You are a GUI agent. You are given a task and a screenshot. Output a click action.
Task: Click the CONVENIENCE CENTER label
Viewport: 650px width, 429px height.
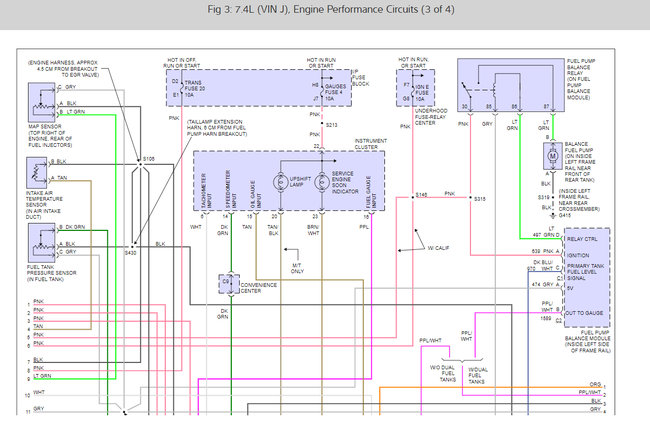[x=258, y=288]
